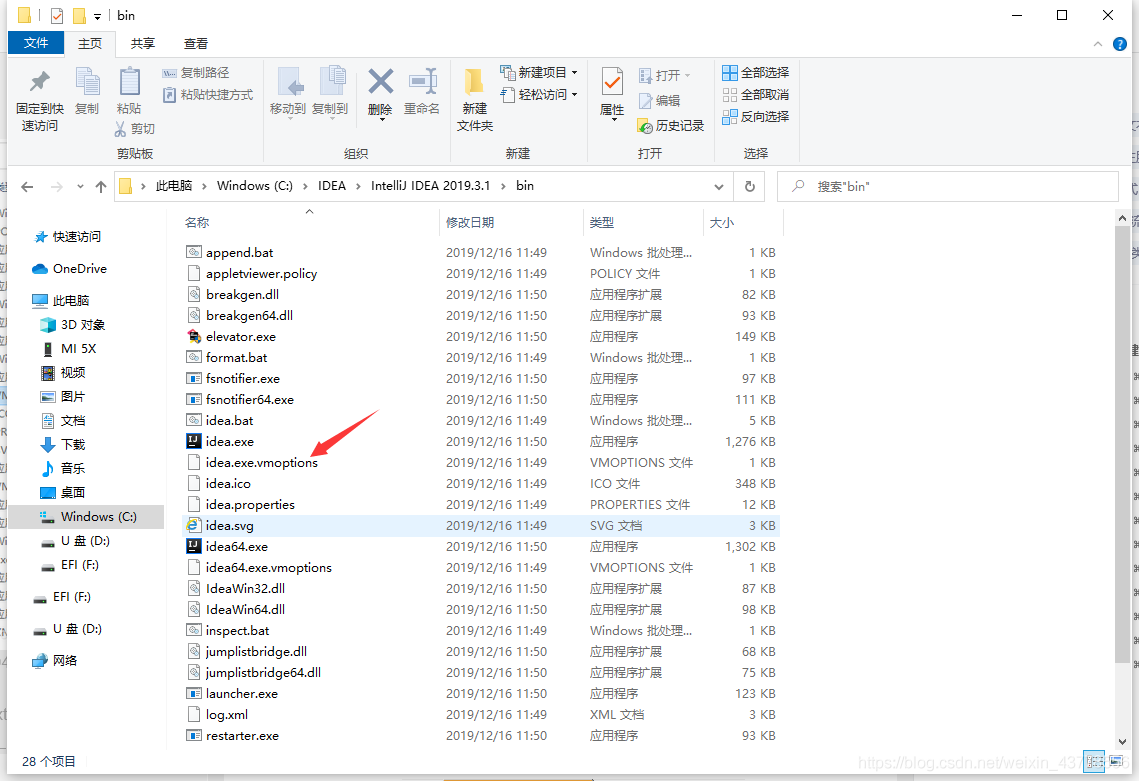Sort by the 名称 Name column header

(197, 222)
